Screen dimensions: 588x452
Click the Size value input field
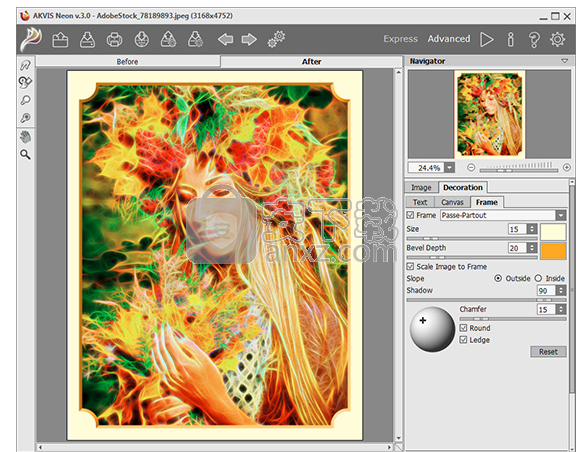(x=518, y=229)
